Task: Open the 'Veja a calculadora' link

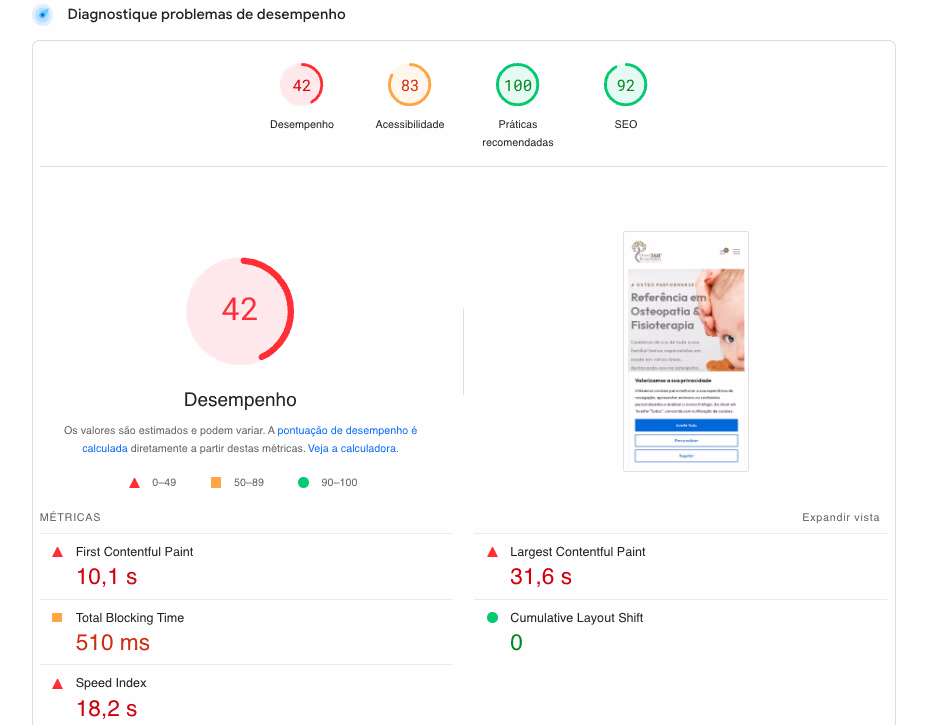Action: point(352,449)
